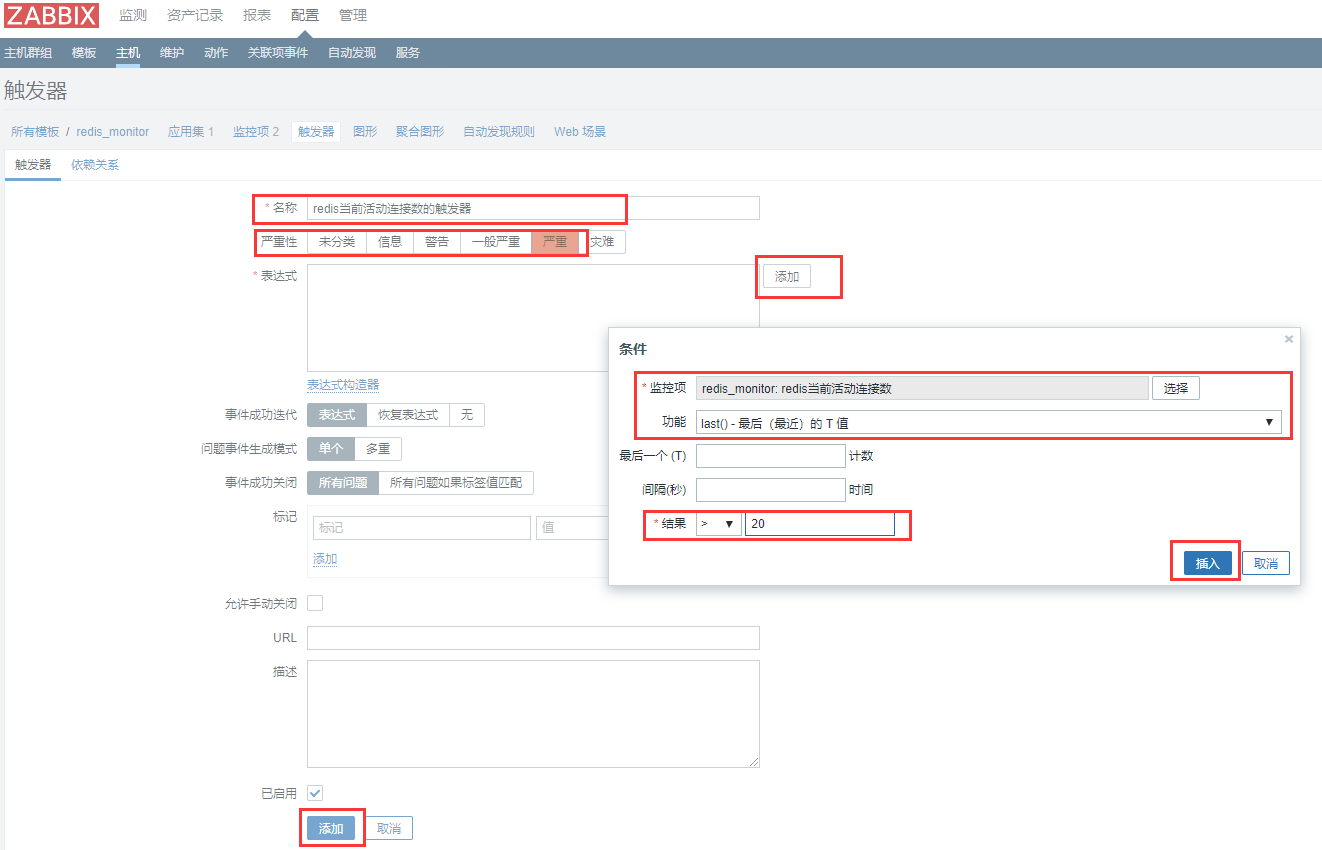The image size is (1322, 850).
Task: Open the 表达式构造器 link
Action: (343, 385)
